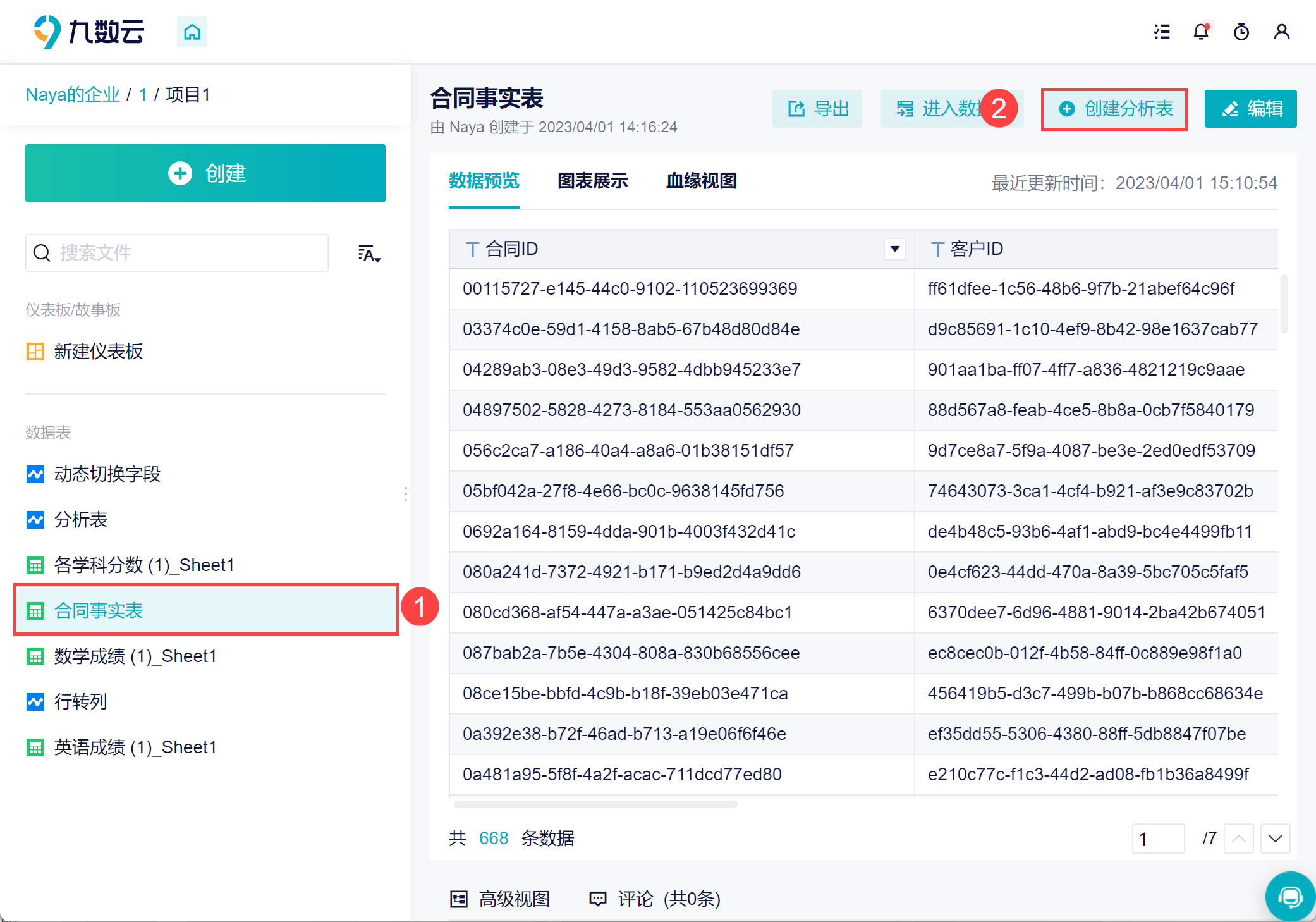Viewport: 1316px width, 922px height.
Task: Open the task list icon
Action: click(x=1162, y=32)
